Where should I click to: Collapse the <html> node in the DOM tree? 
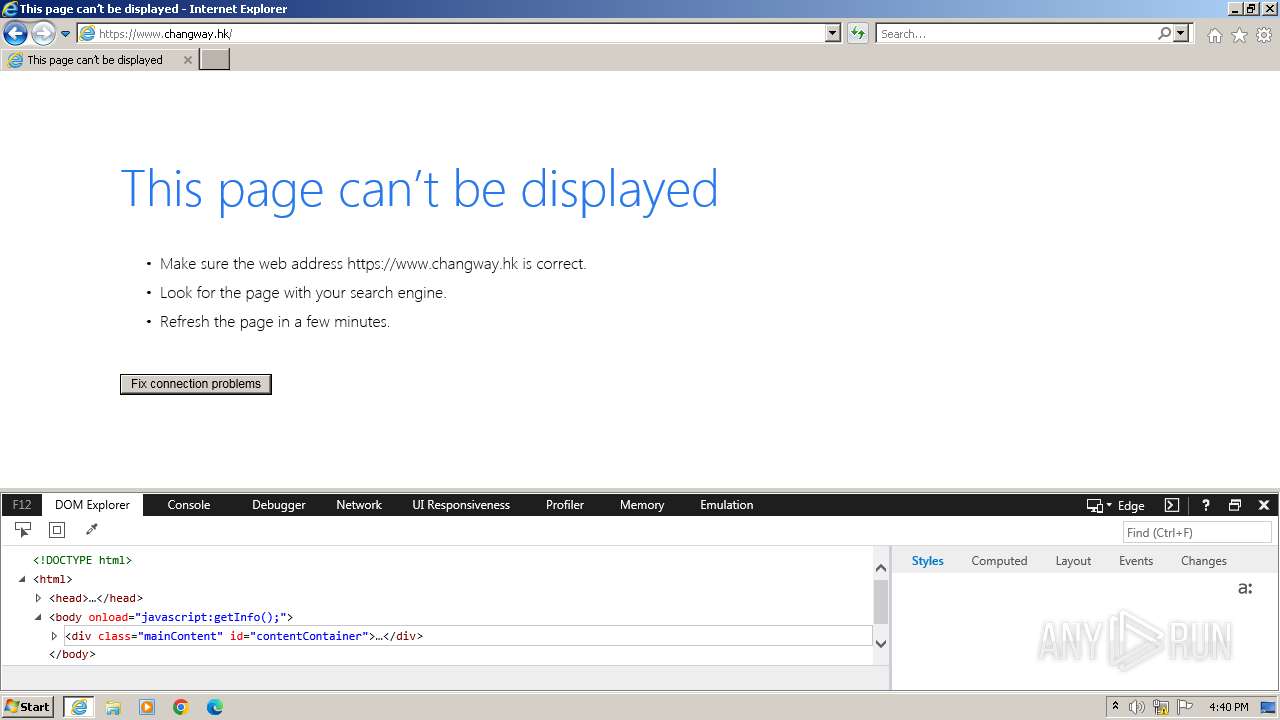pyautogui.click(x=22, y=579)
